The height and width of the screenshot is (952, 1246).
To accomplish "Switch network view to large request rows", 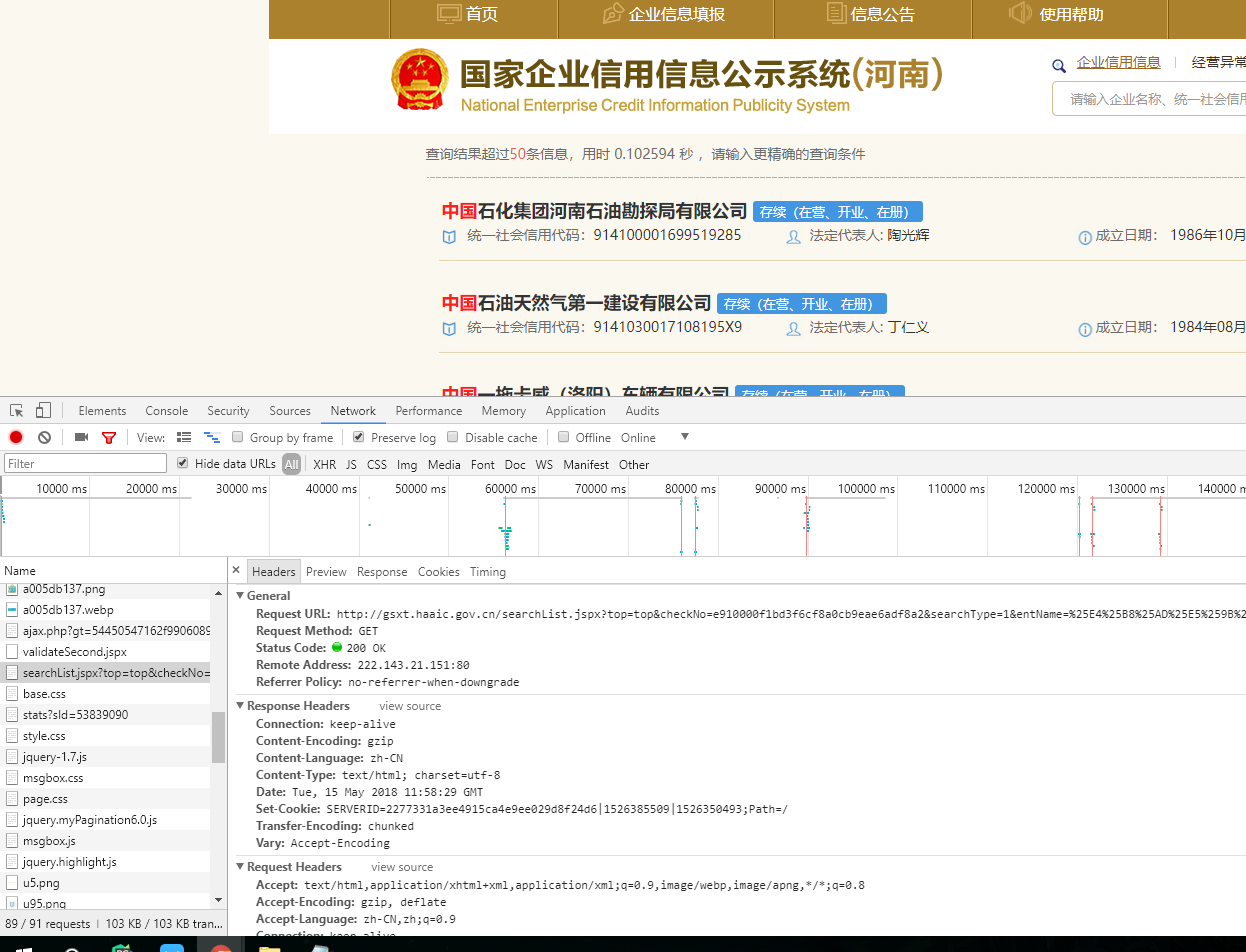I will coord(183,437).
